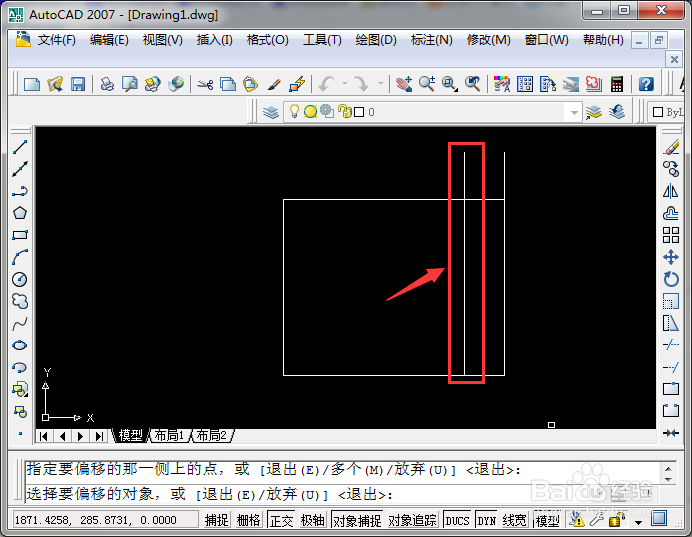Switch to the 布局1 tab
This screenshot has width=692, height=537.
pyautogui.click(x=169, y=436)
